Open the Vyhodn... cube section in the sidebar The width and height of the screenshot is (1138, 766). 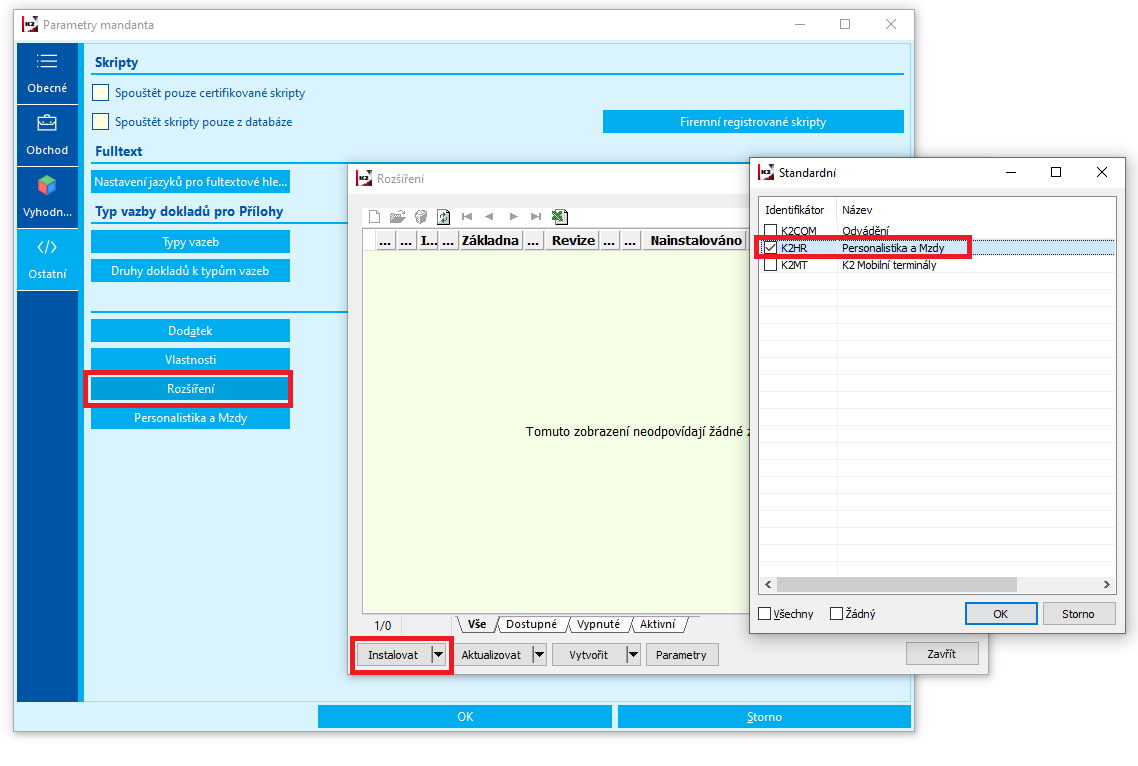click(x=47, y=197)
